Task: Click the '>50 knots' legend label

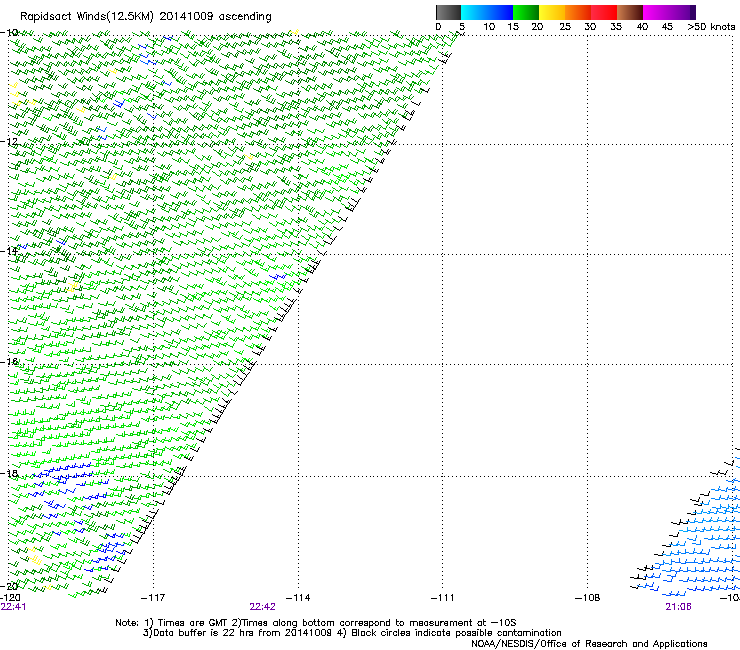Action: [711, 27]
